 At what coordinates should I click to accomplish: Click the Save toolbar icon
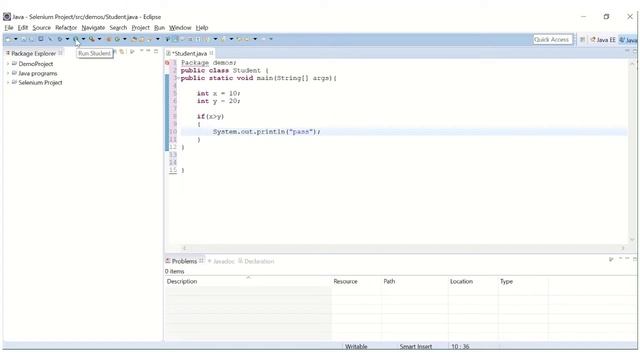coord(24,39)
